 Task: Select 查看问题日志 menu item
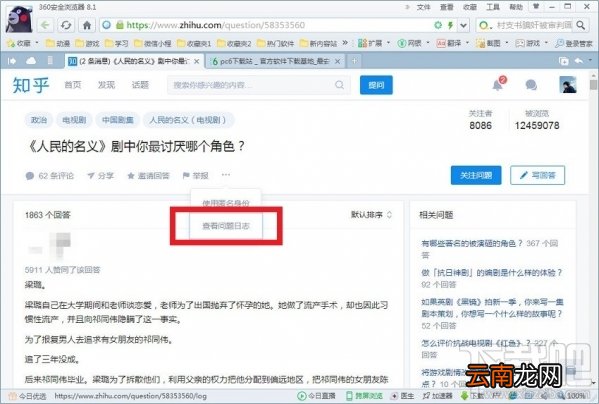[226, 226]
